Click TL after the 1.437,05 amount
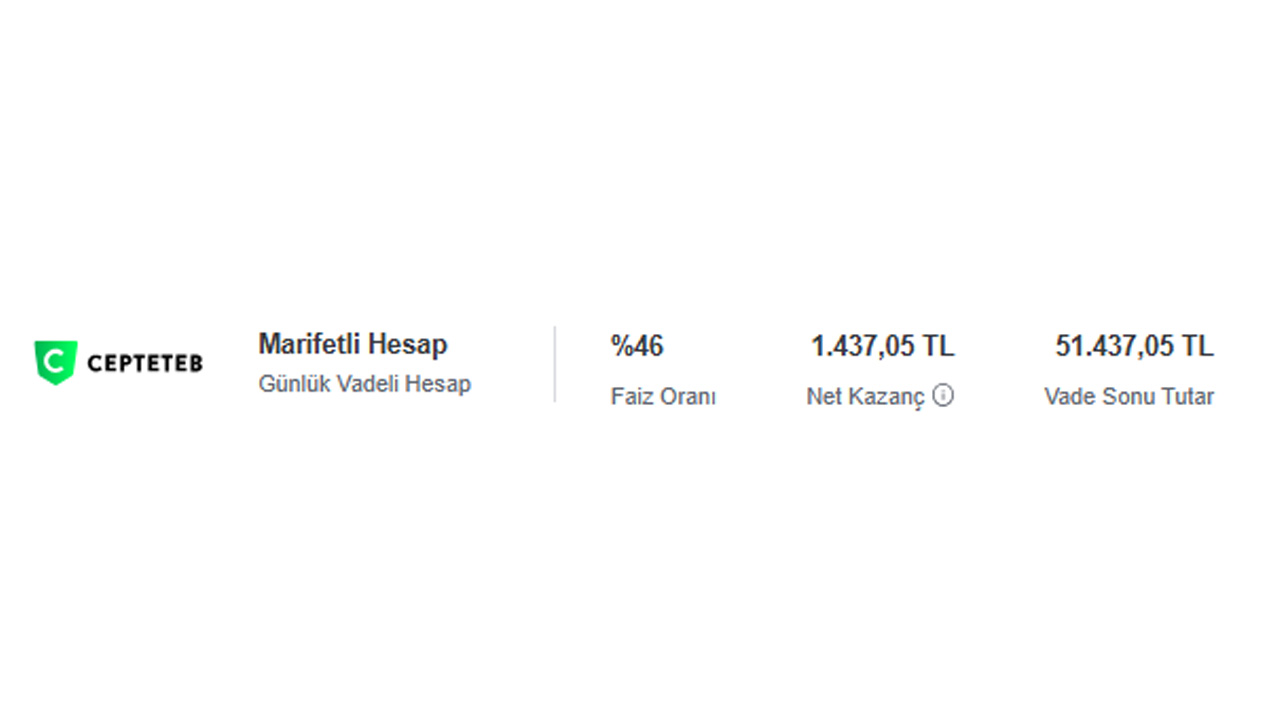This screenshot has width=1280, height=720. [938, 346]
